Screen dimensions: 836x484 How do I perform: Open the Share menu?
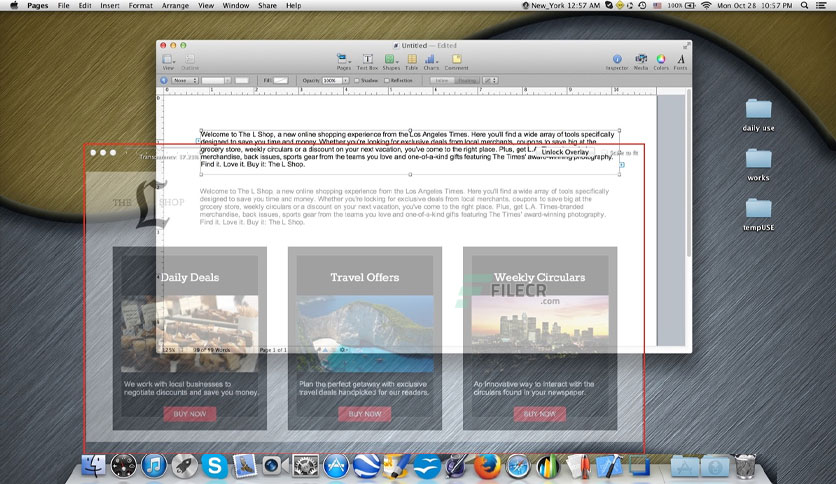pos(267,5)
